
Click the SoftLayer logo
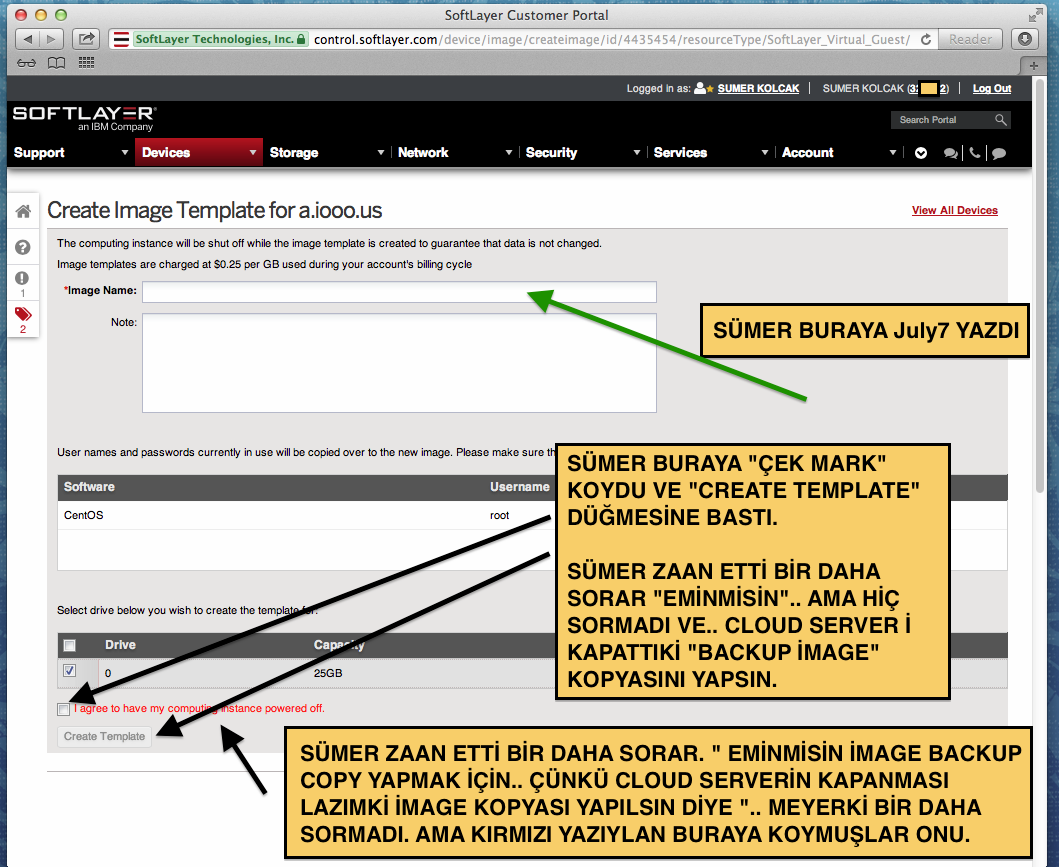[84, 117]
